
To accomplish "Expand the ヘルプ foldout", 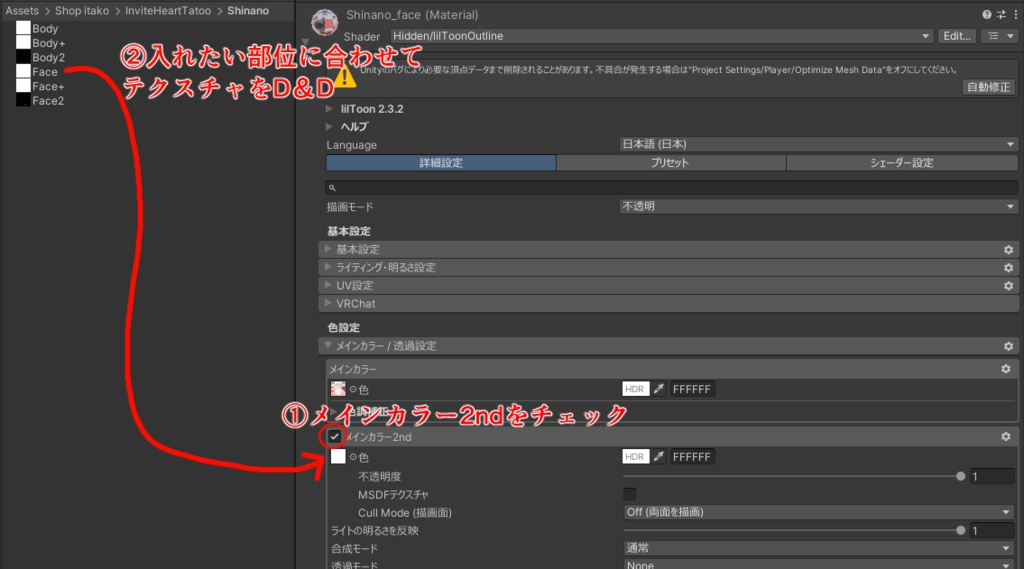I will click(329, 126).
